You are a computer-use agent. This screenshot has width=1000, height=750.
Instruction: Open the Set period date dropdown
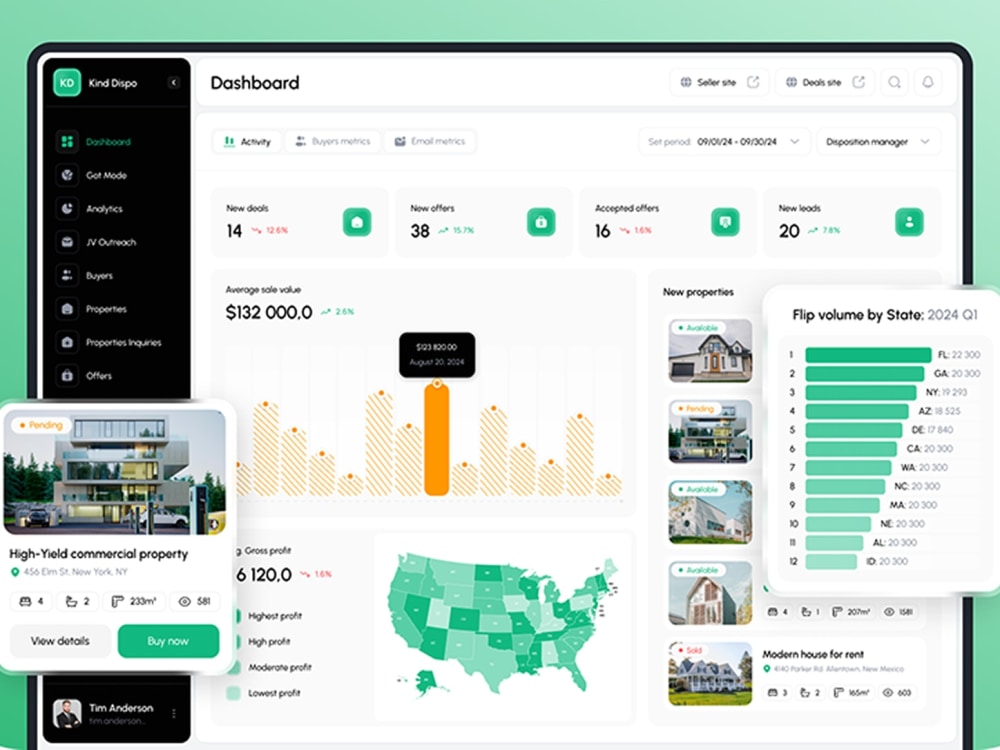point(724,142)
